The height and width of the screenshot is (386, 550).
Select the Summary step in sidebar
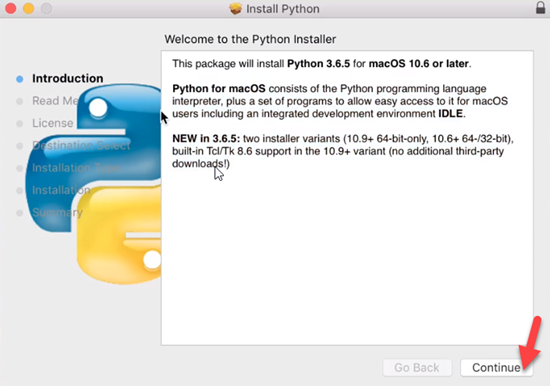click(58, 213)
